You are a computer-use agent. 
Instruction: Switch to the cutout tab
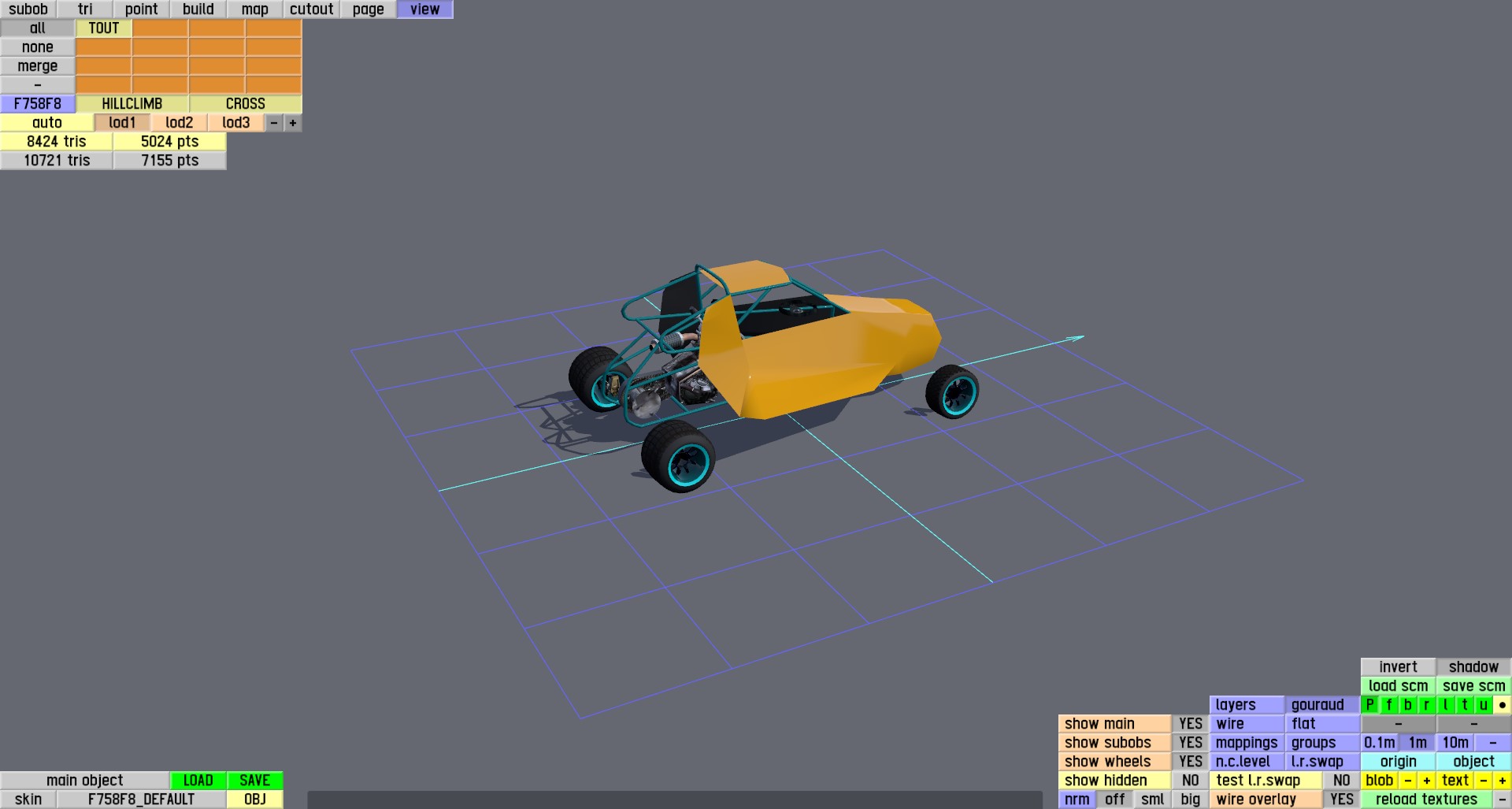[312, 9]
